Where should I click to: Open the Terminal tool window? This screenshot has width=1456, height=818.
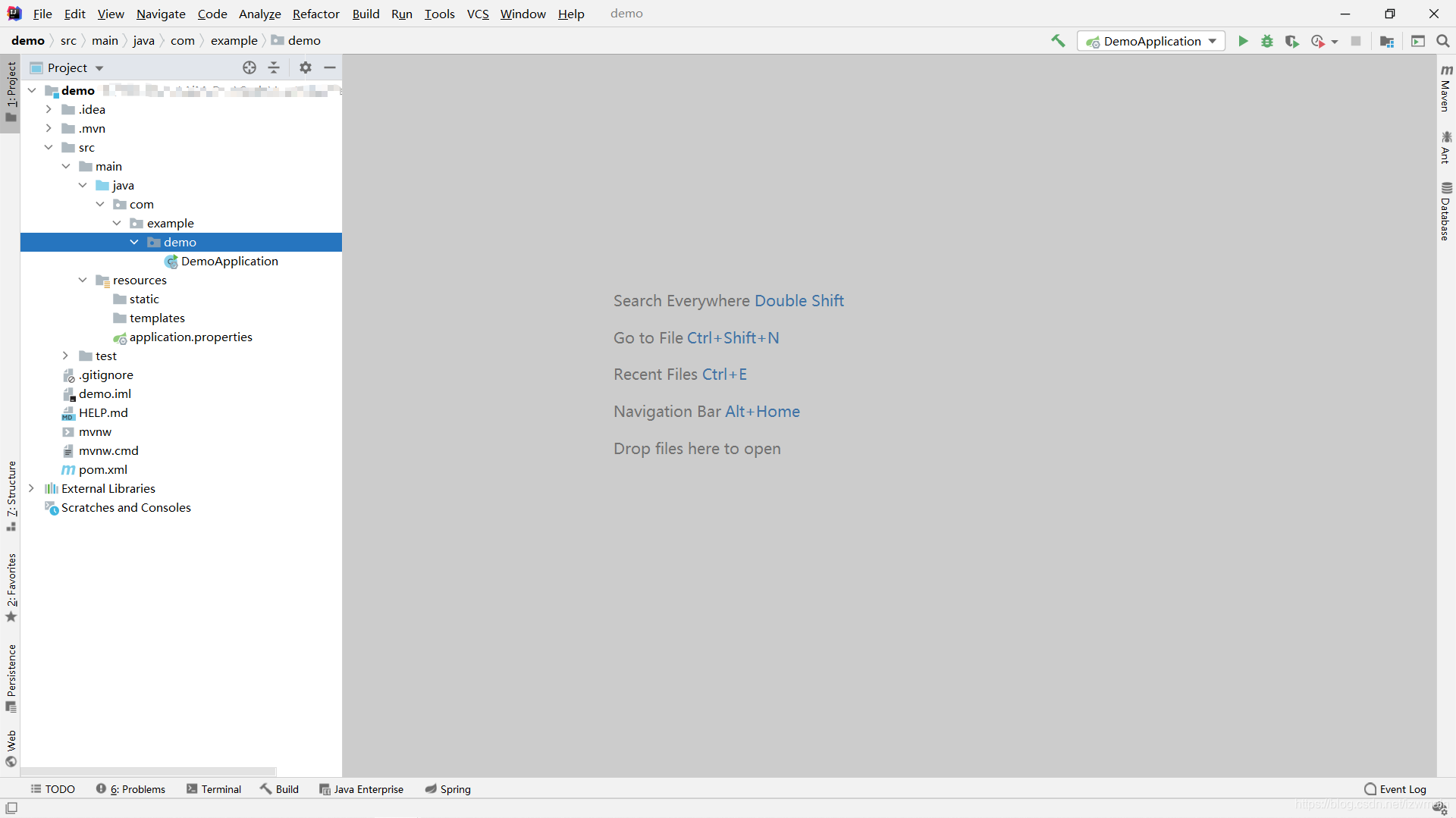tap(214, 789)
